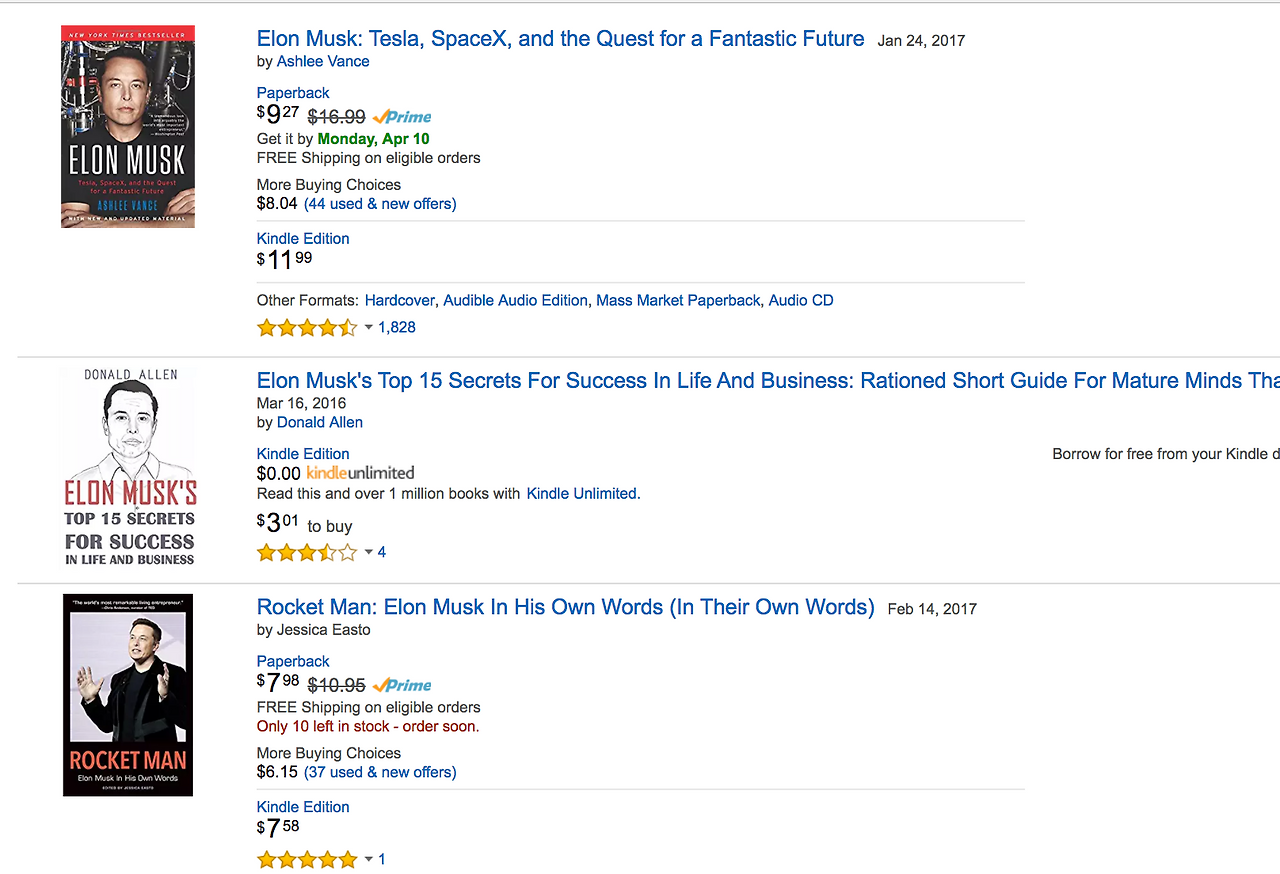
Task: Visit the author page for Ashlee Vance
Action: 323,61
